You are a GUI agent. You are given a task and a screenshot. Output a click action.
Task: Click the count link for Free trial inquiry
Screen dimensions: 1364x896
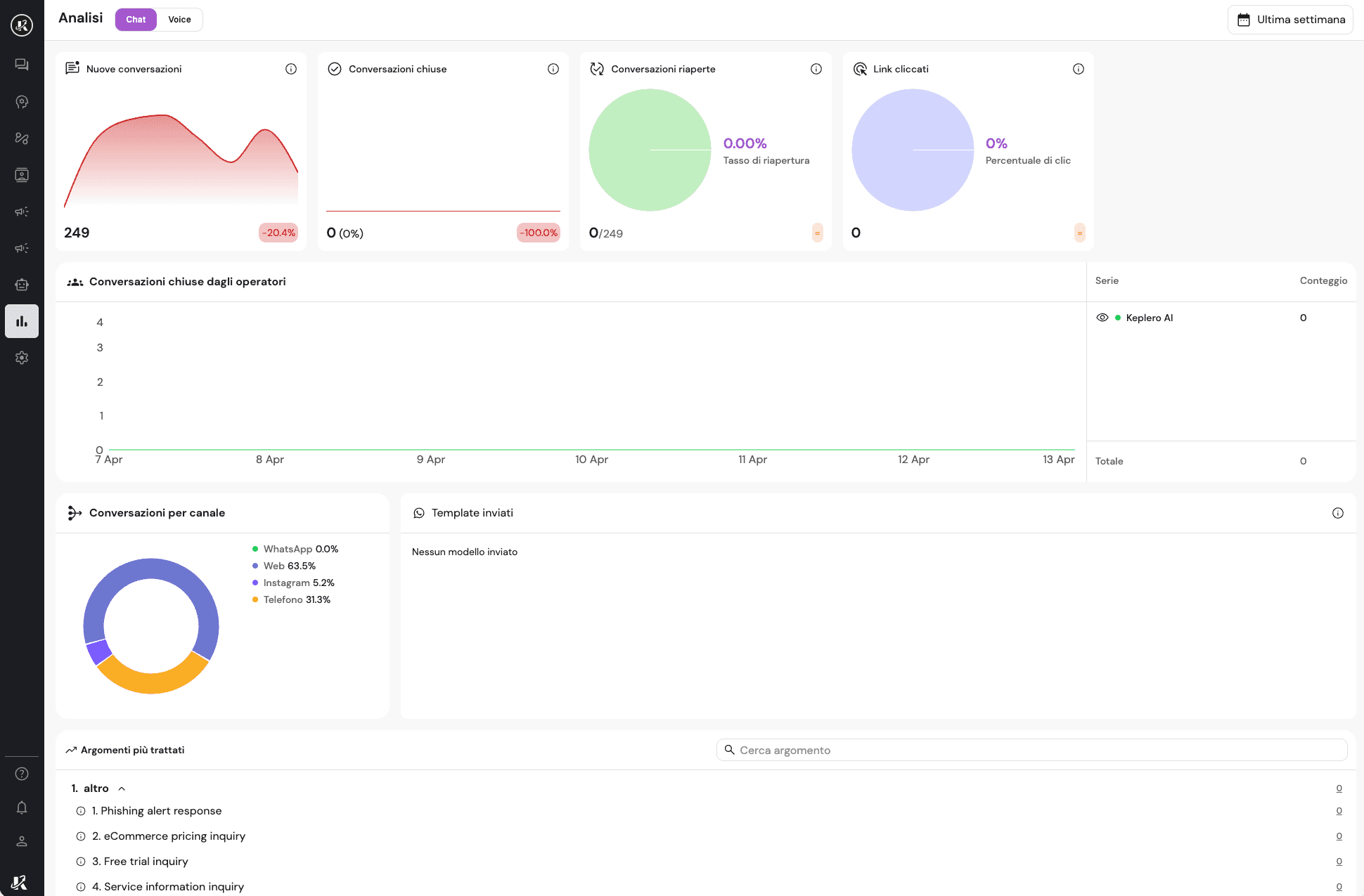pos(1339,862)
